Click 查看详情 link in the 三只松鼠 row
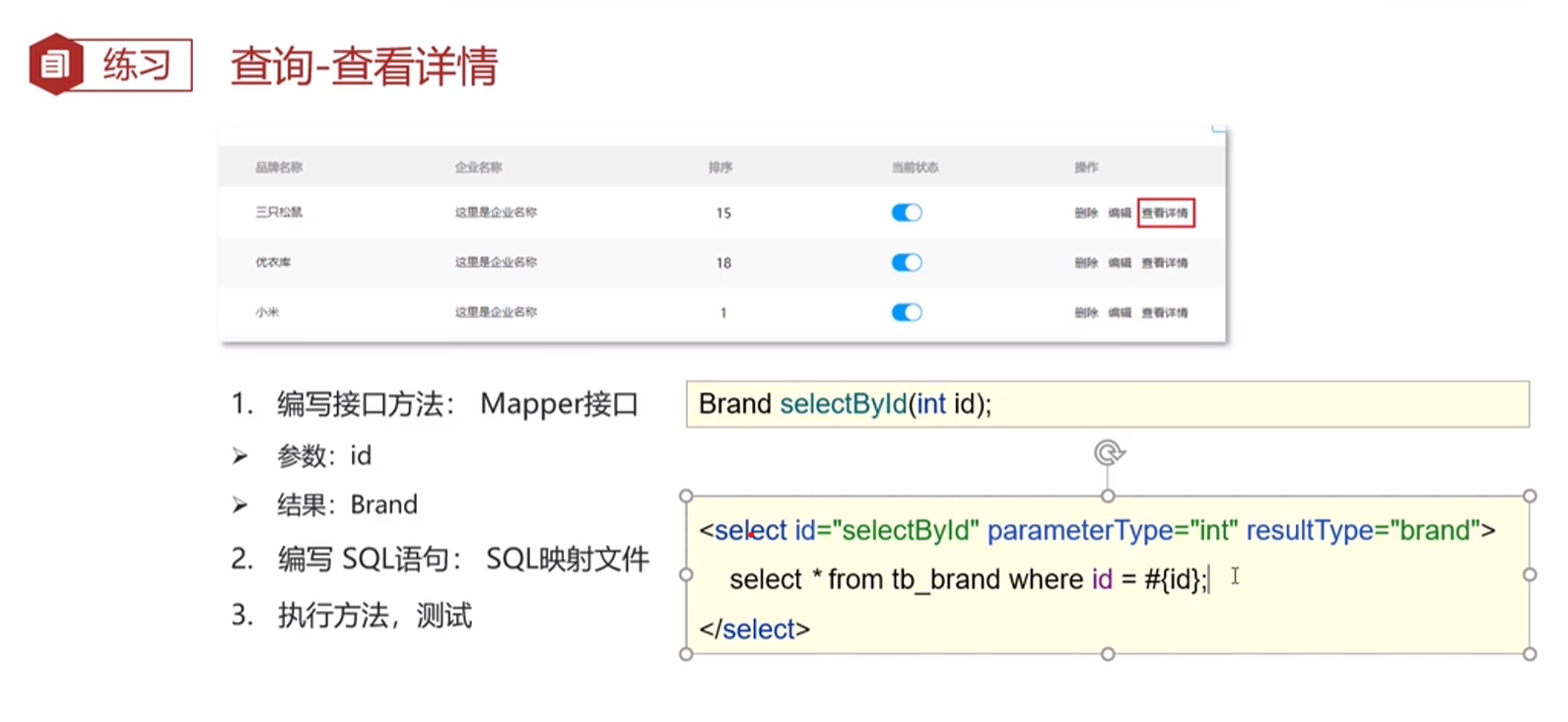This screenshot has width=1568, height=722. pyautogui.click(x=1165, y=213)
